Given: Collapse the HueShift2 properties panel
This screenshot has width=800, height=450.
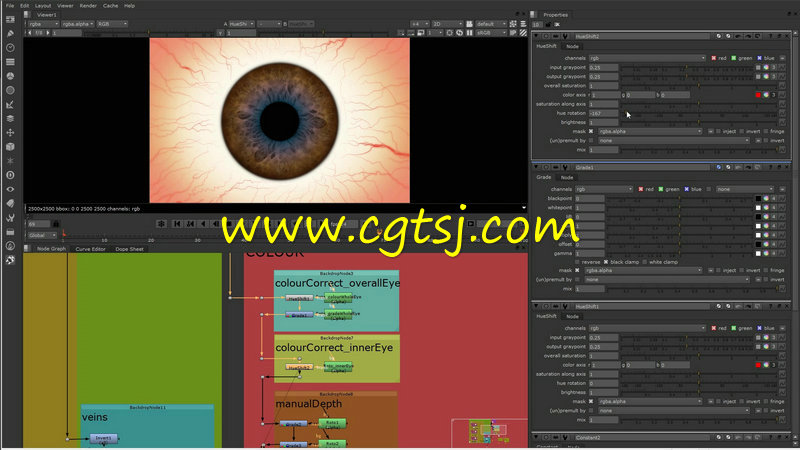Looking at the screenshot, I should tap(536, 37).
